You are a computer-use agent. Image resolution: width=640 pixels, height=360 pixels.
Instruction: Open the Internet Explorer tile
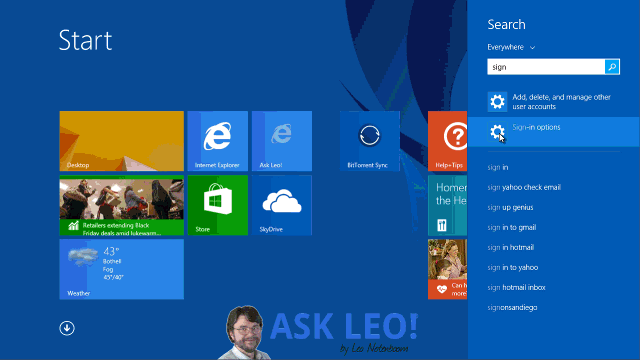(218, 141)
